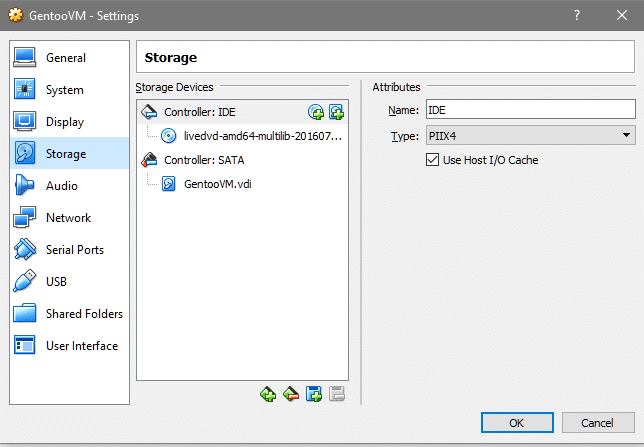This screenshot has height=447, width=644.
Task: Go to the Display settings category
Action: pos(66,122)
